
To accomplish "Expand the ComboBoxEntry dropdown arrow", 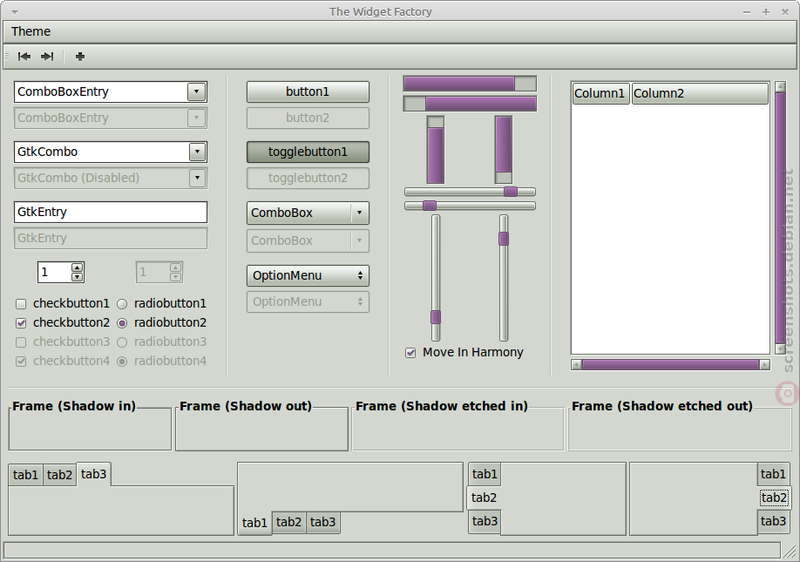I will pyautogui.click(x=196, y=92).
